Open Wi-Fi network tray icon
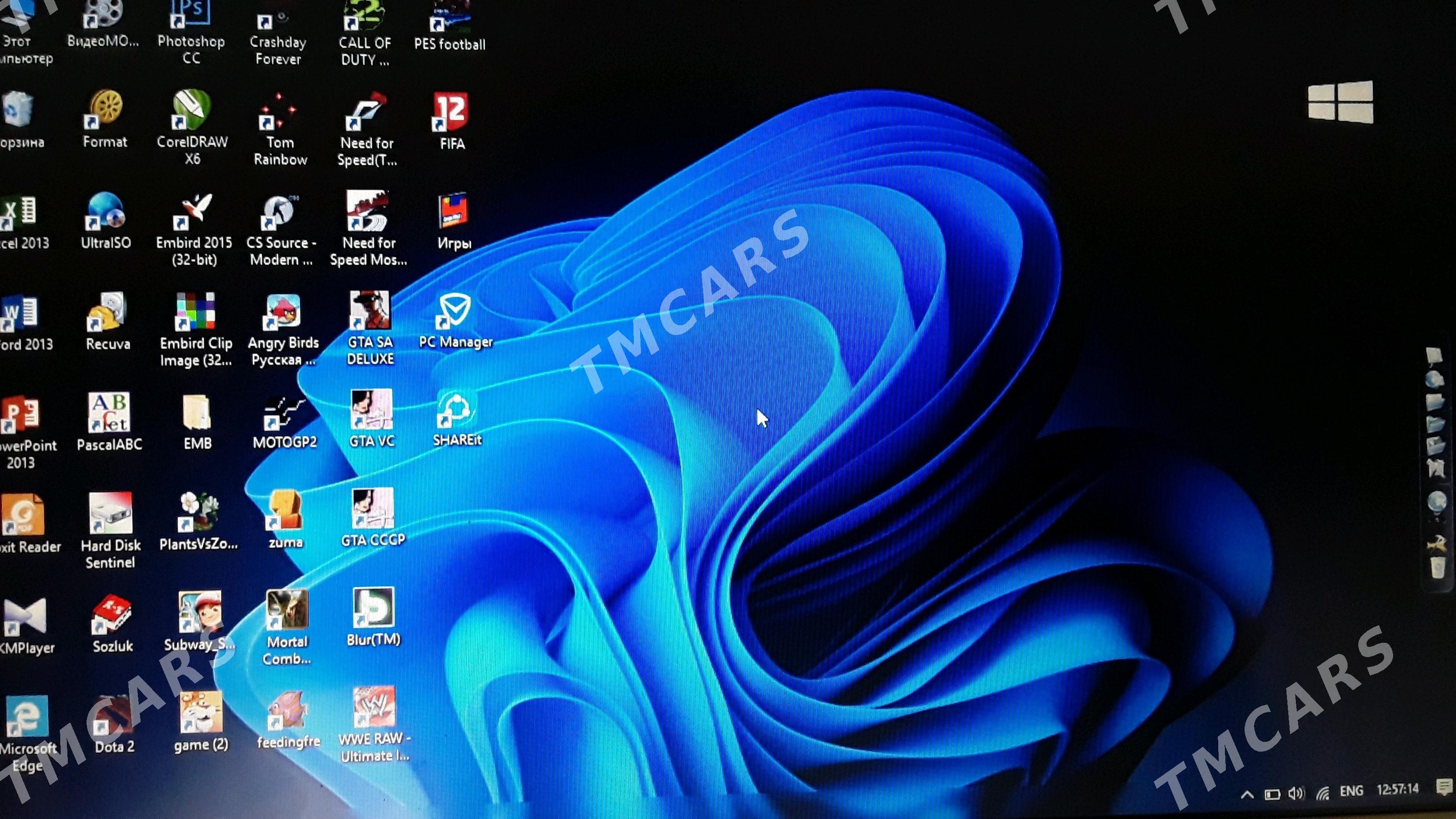This screenshot has width=1456, height=819. [x=1322, y=793]
